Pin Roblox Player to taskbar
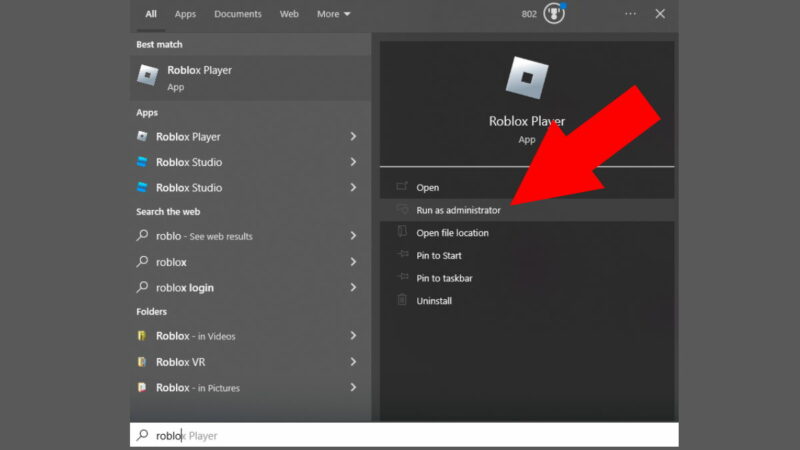 [x=444, y=278]
